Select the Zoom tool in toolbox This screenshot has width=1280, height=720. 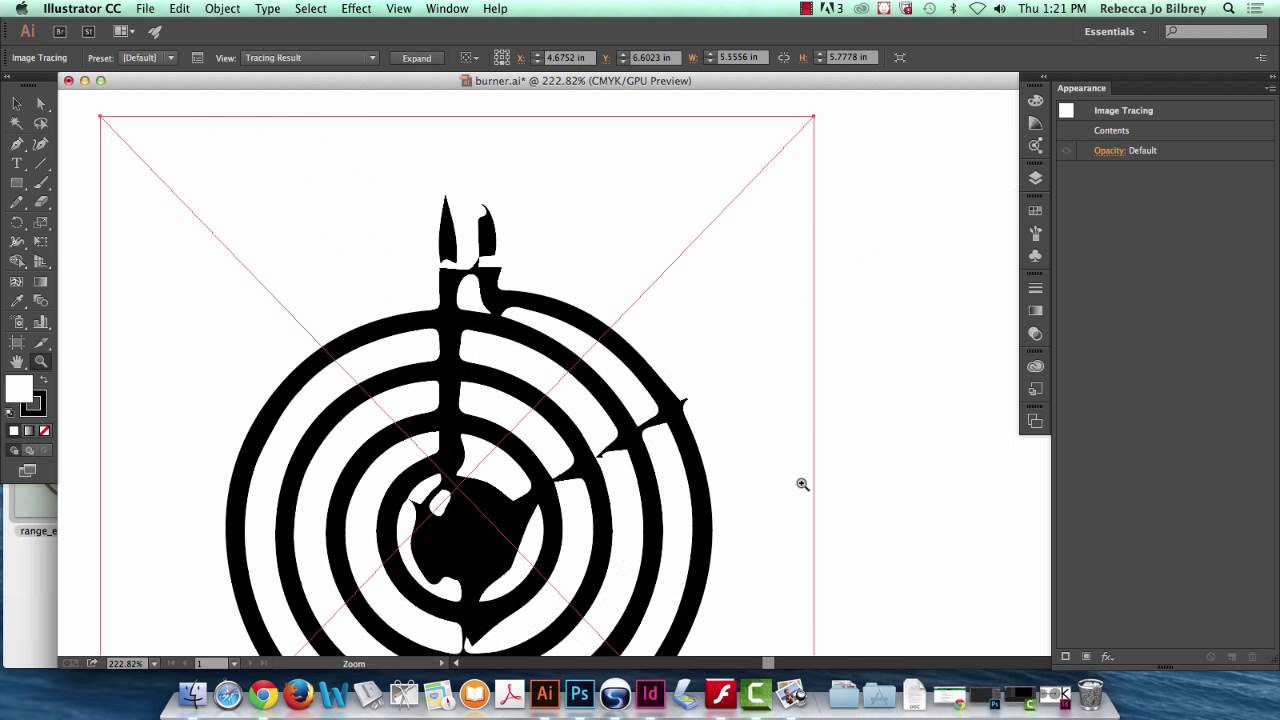pyautogui.click(x=41, y=361)
